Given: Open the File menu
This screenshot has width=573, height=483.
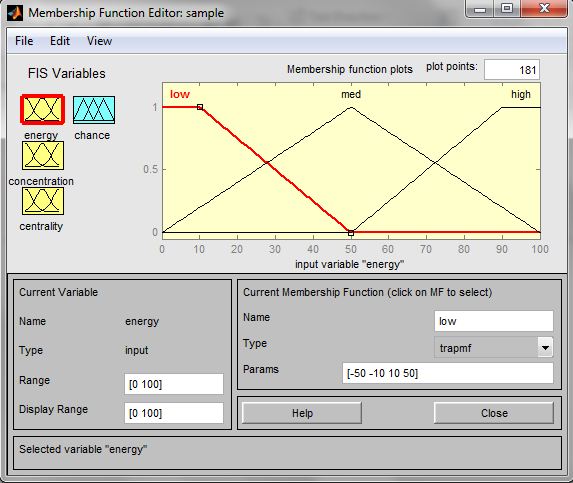Looking at the screenshot, I should [x=24, y=41].
